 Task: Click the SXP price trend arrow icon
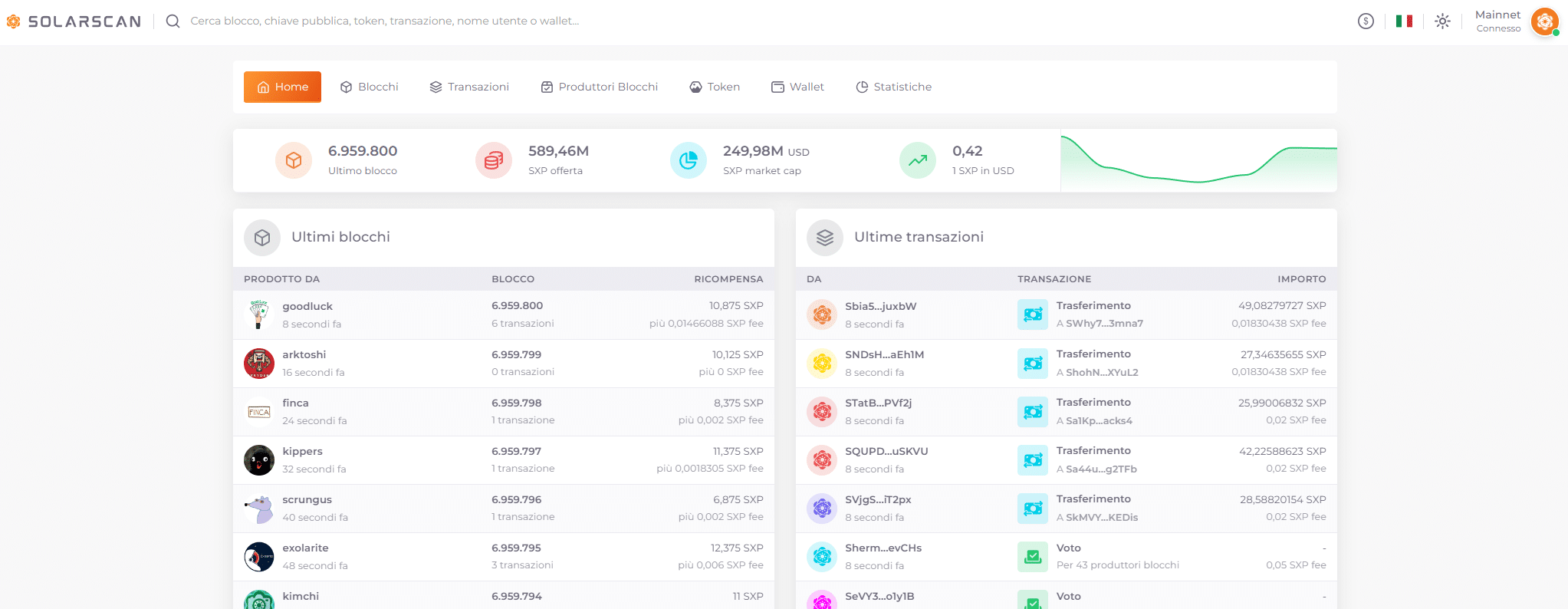coord(918,160)
